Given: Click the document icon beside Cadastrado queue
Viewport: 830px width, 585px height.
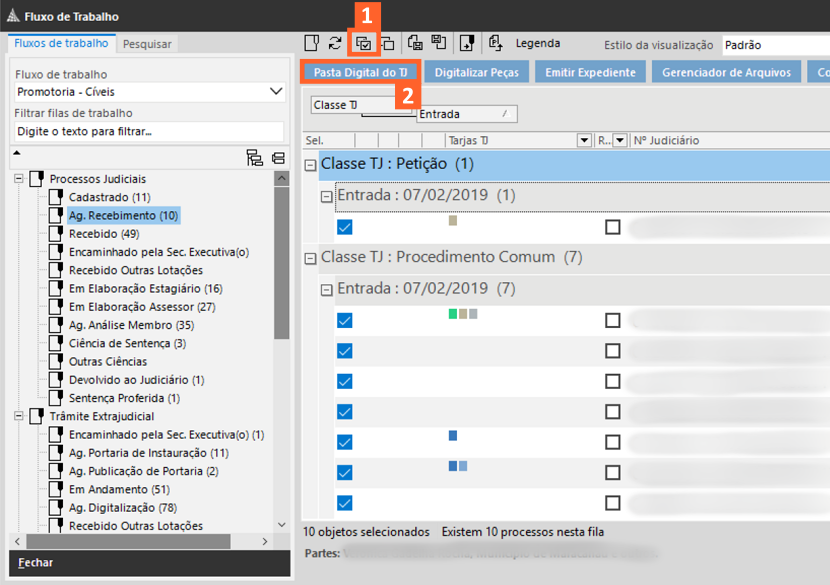Looking at the screenshot, I should (x=56, y=197).
